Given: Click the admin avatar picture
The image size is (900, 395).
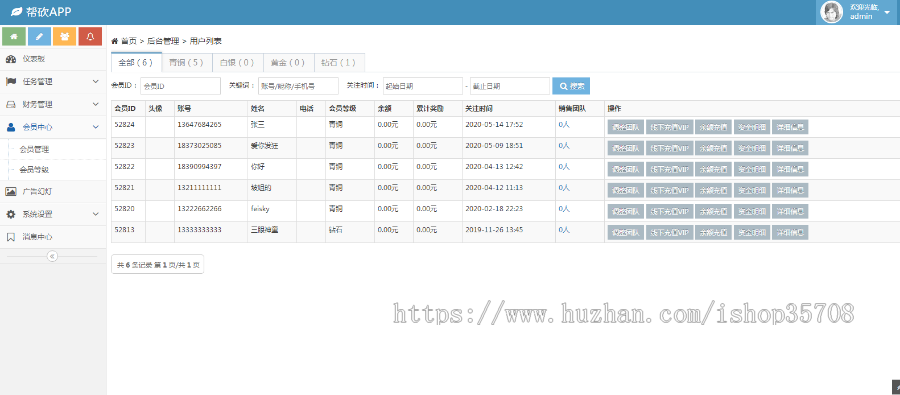Looking at the screenshot, I should [832, 12].
